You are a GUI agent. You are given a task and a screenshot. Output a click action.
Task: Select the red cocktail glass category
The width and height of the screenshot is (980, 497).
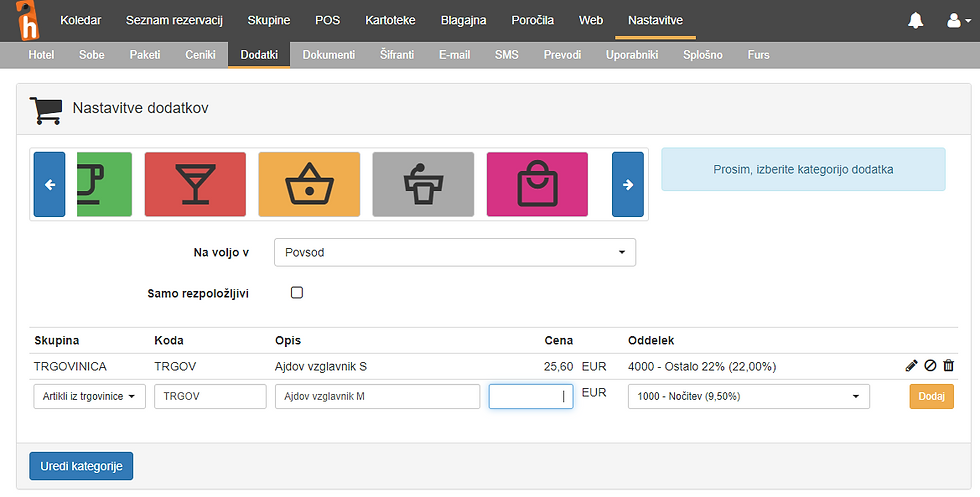click(195, 184)
